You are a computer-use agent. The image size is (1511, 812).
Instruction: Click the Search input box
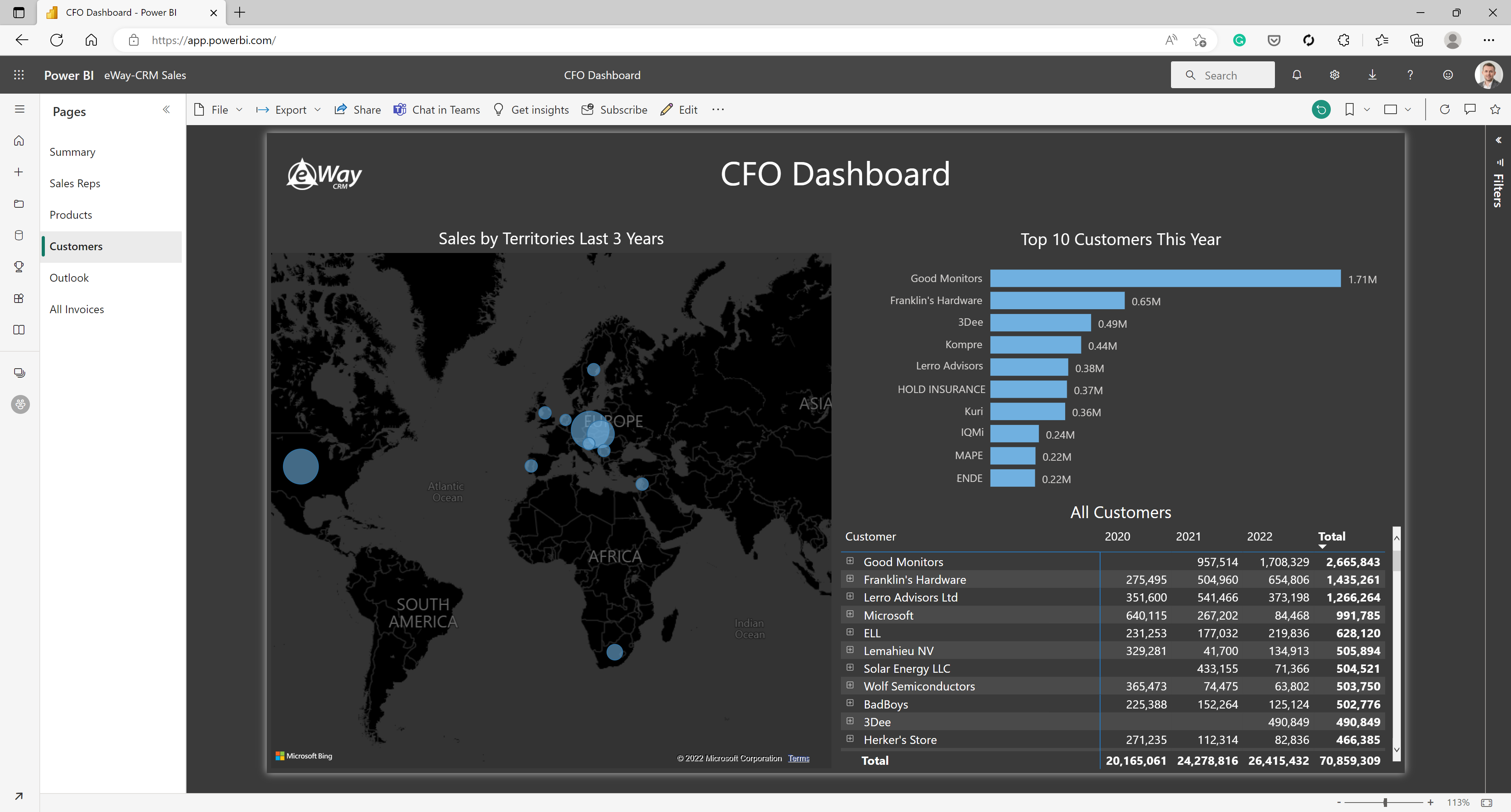pos(1223,75)
